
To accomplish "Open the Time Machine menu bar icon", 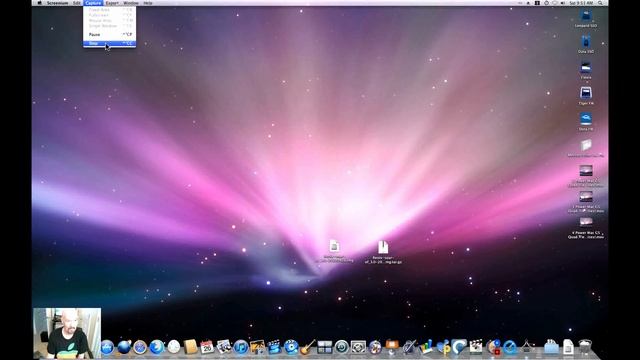I will click(x=546, y=3).
